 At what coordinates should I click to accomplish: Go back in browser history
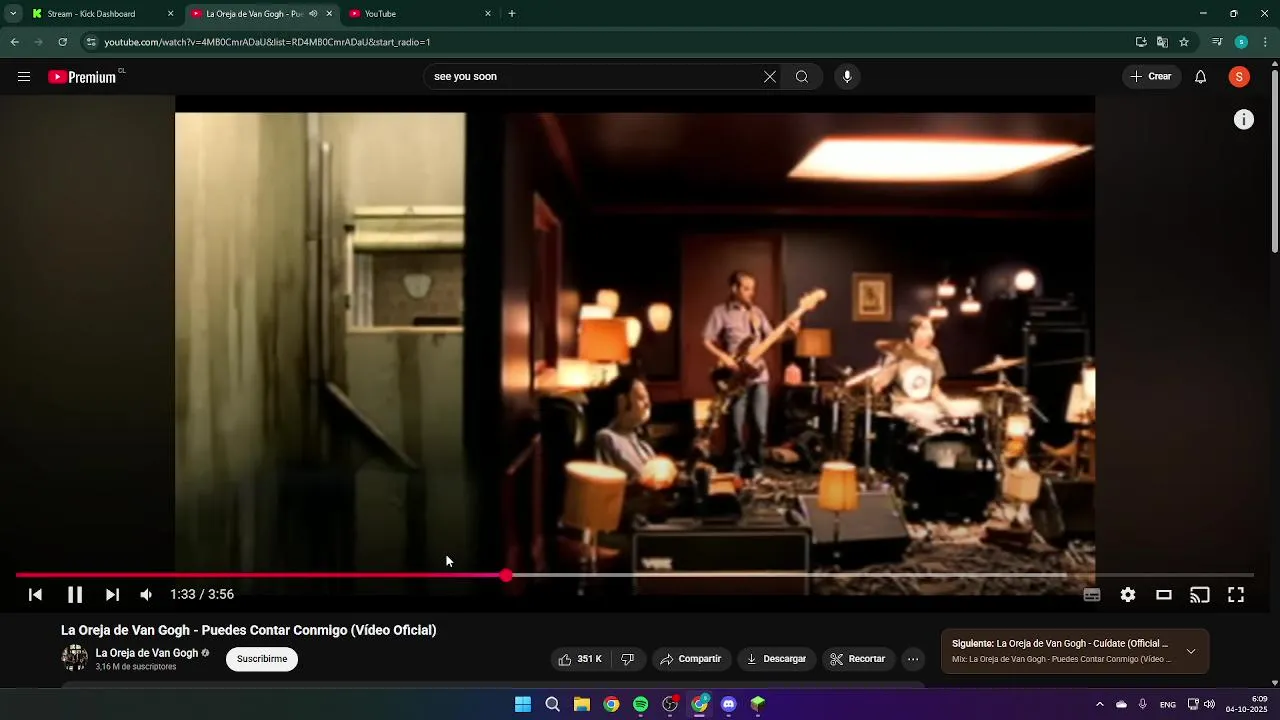point(15,42)
